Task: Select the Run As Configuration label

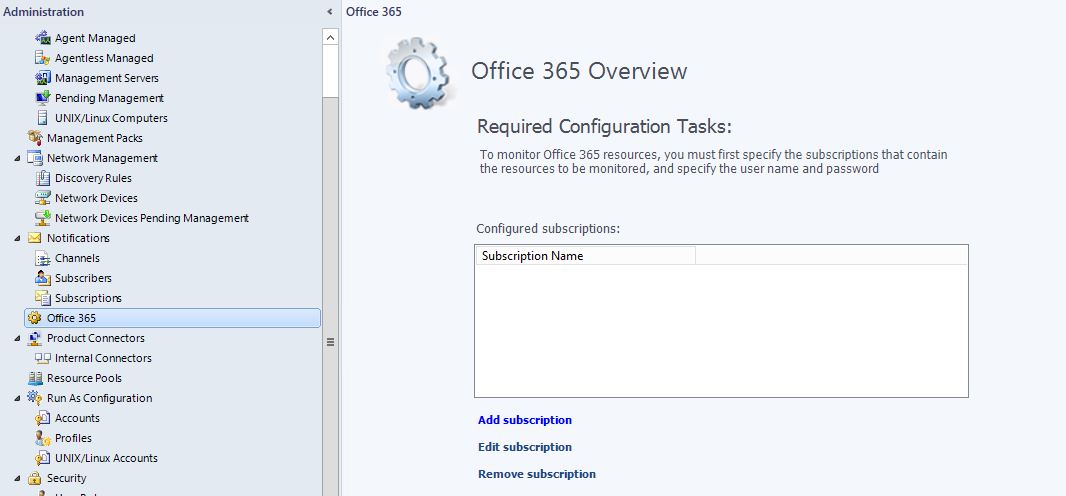Action: pos(99,397)
